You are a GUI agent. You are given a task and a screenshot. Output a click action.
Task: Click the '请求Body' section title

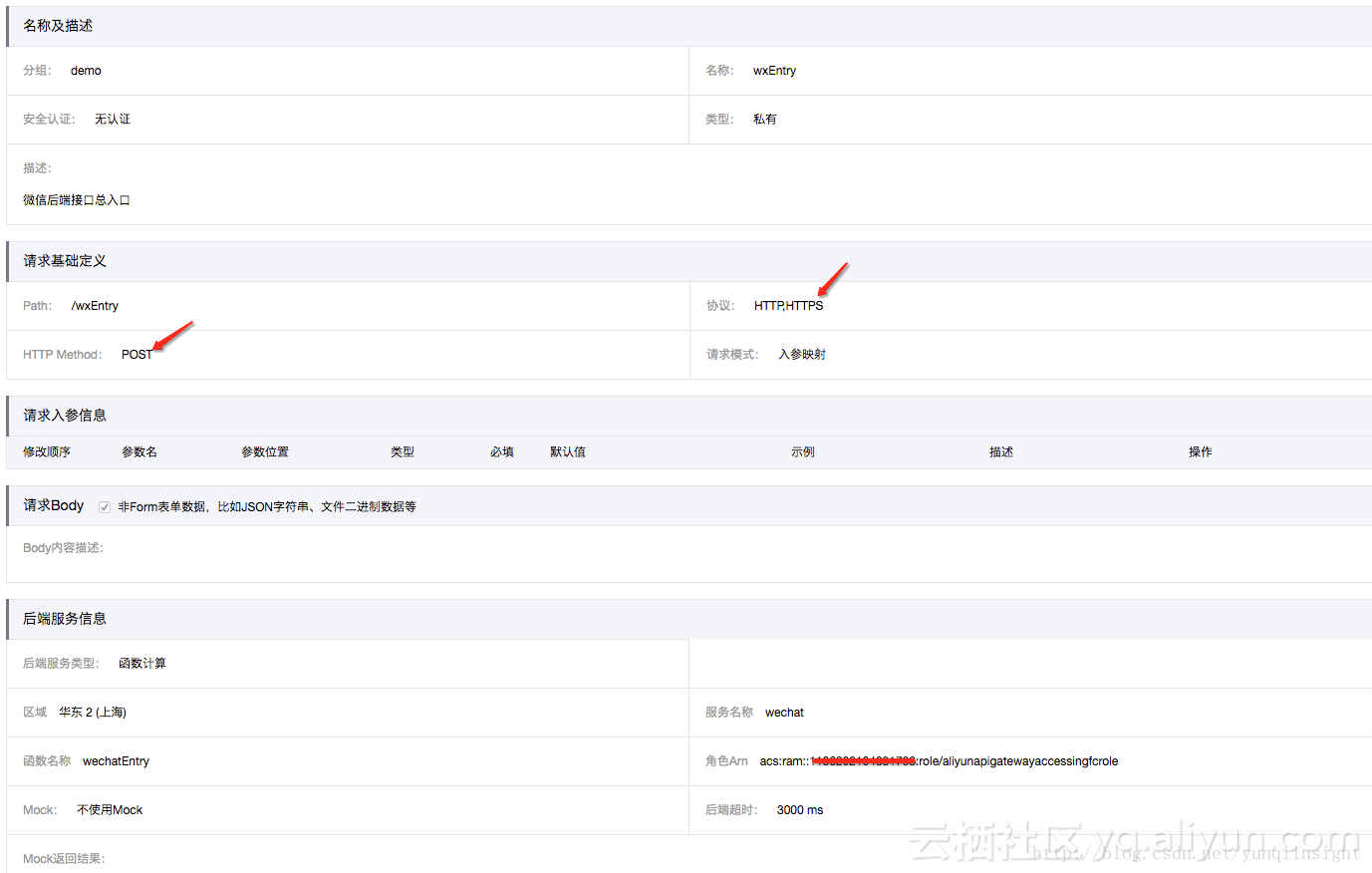[54, 505]
